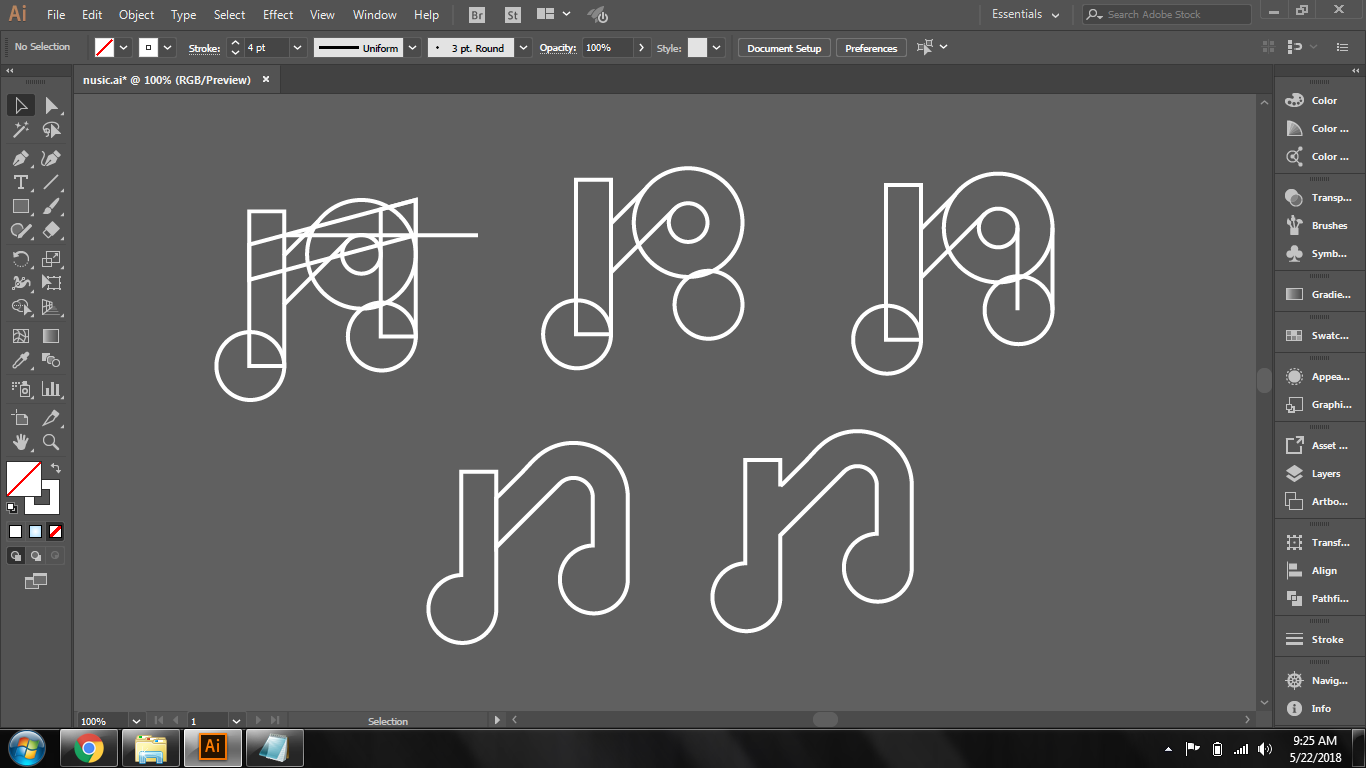Viewport: 1366px width, 768px height.
Task: Select the Free Transform tool
Action: pos(51,283)
